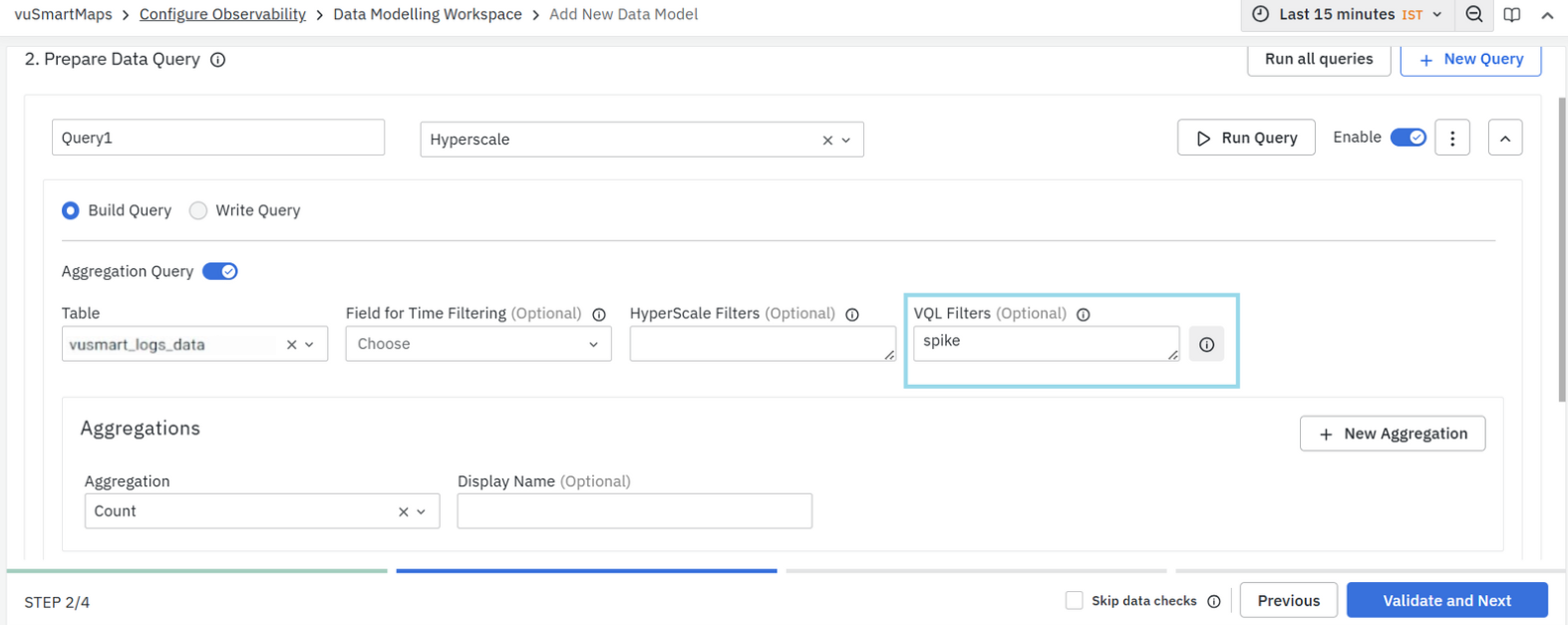Check the Skip data checks box
The width and height of the screenshot is (1568, 625).
(1074, 601)
